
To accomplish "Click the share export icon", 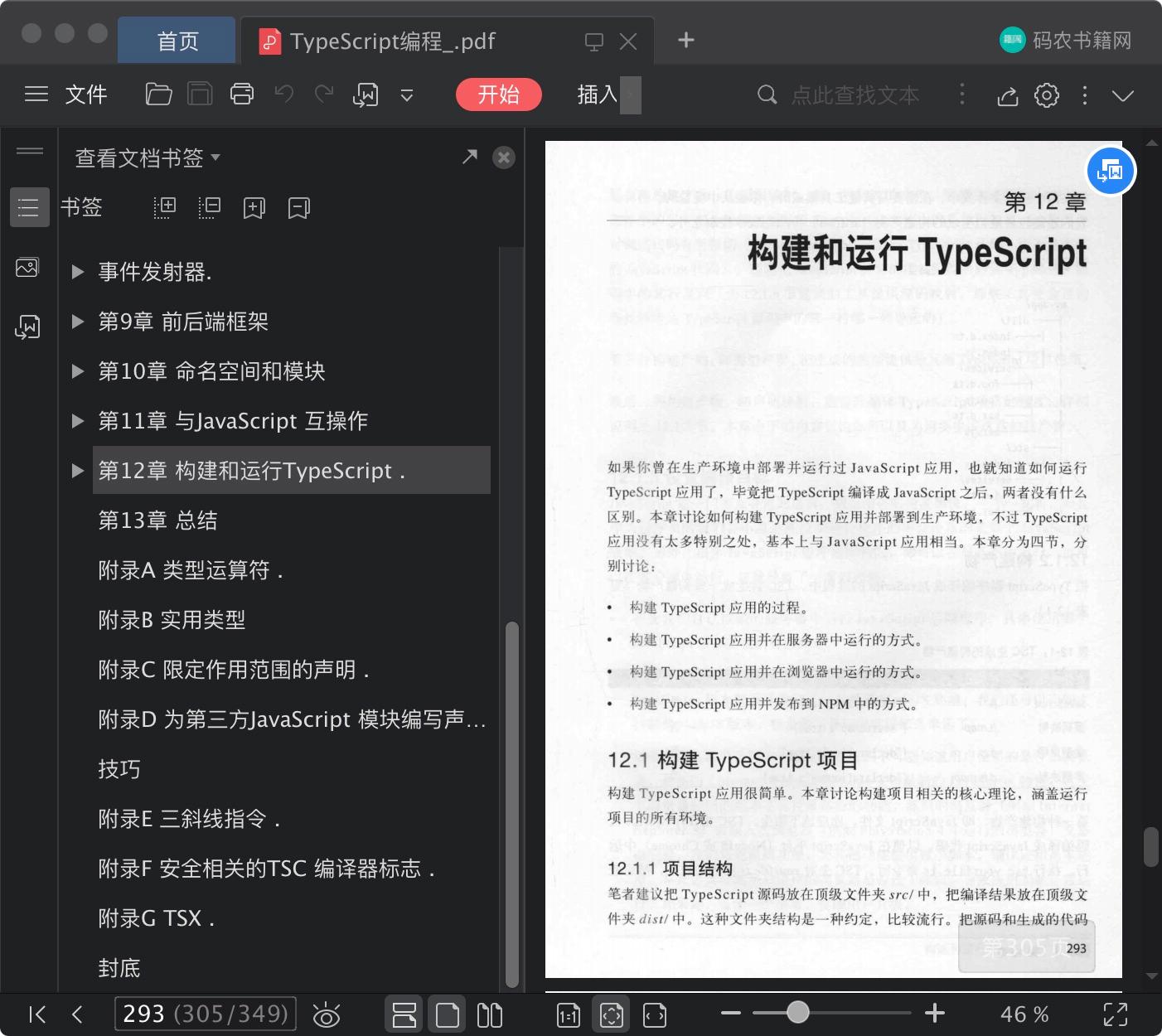I will coord(1007,96).
